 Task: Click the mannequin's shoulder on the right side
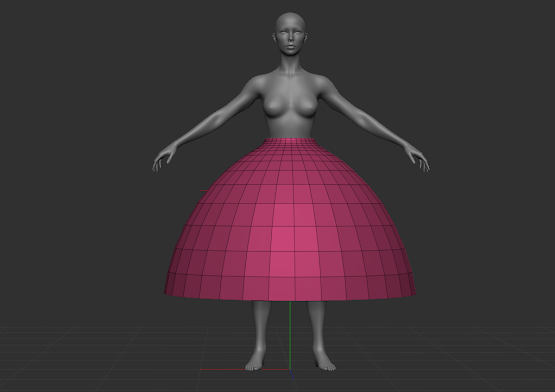pyautogui.click(x=325, y=85)
